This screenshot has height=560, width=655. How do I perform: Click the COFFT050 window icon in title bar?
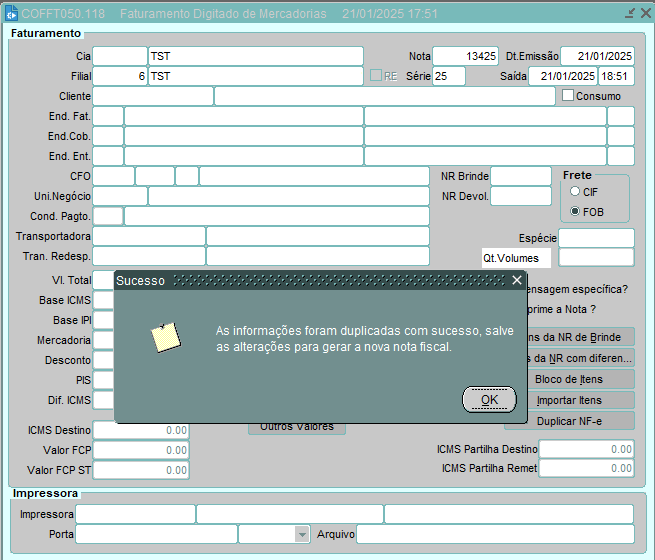13,14
